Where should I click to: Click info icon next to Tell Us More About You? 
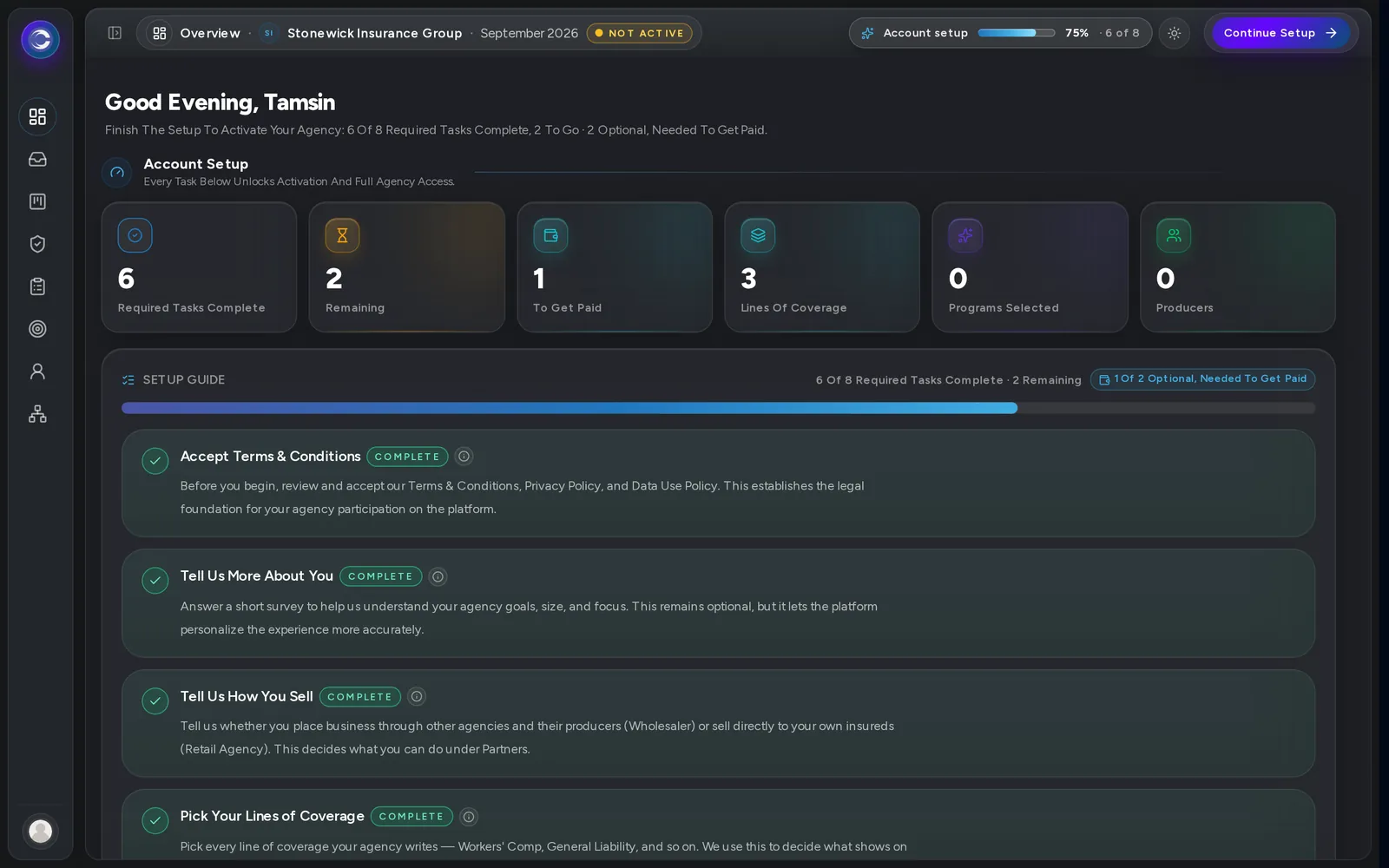[x=438, y=576]
